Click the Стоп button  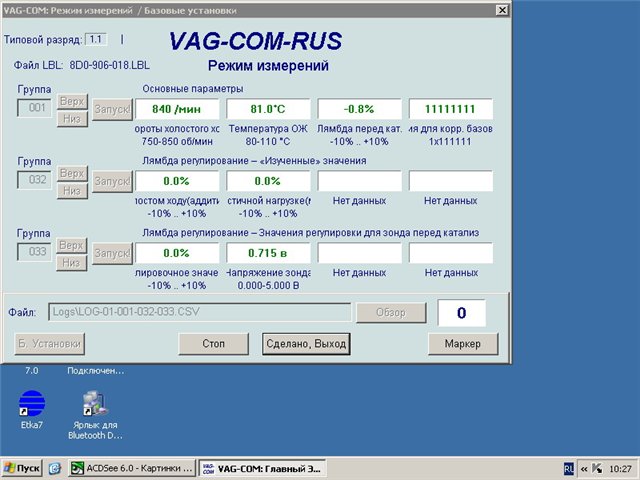[213, 344]
